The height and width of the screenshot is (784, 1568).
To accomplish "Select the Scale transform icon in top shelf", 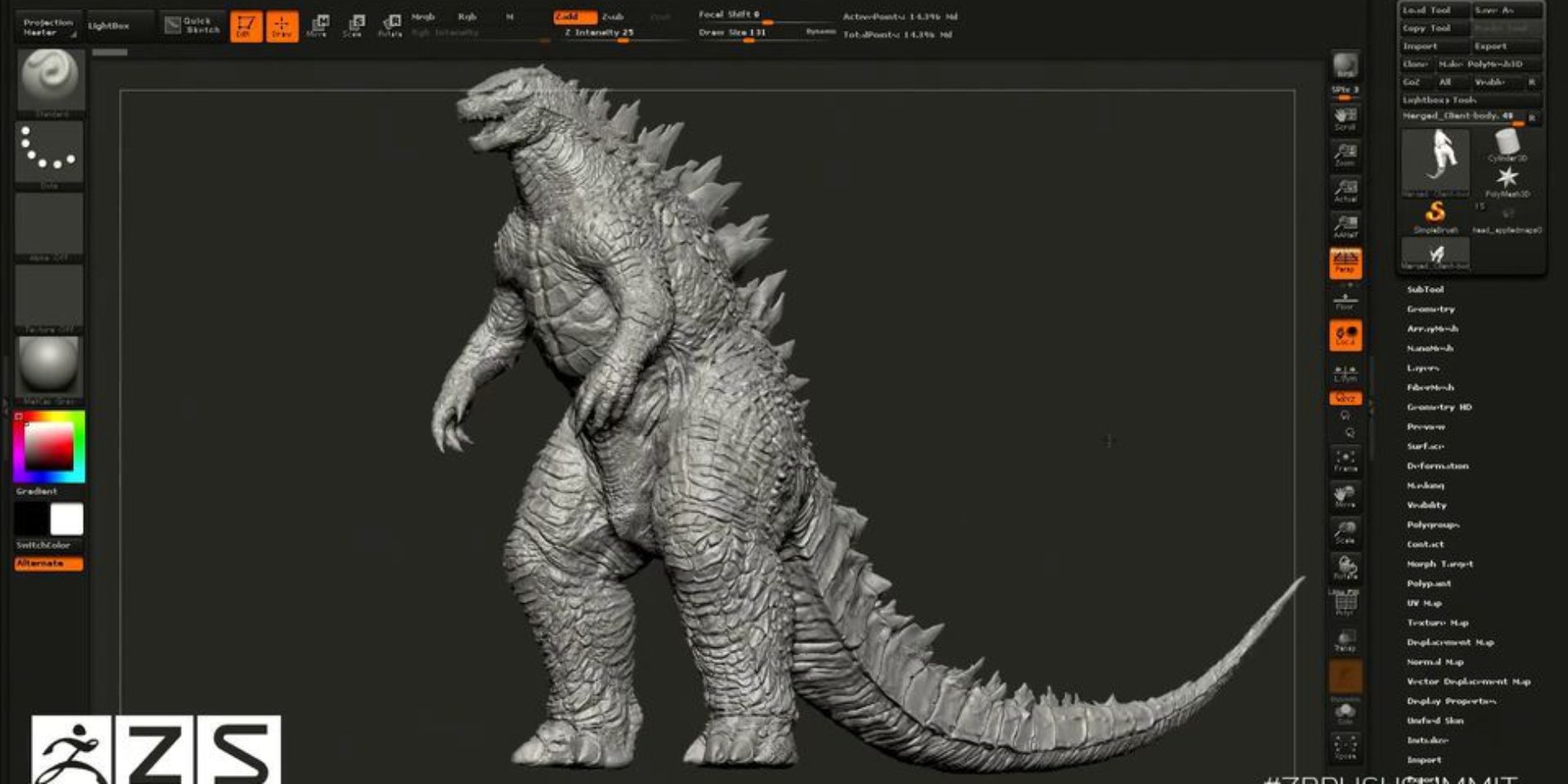I will tap(354, 27).
